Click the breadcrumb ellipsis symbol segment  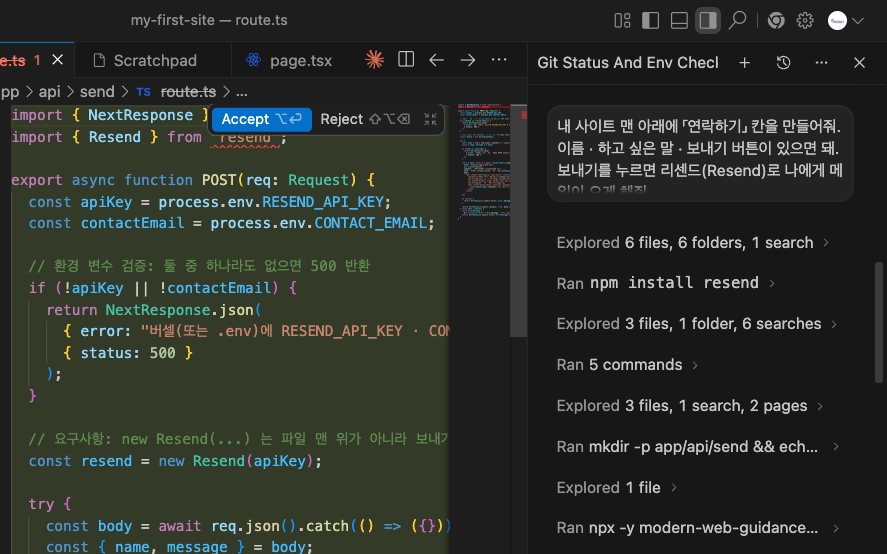point(242,92)
